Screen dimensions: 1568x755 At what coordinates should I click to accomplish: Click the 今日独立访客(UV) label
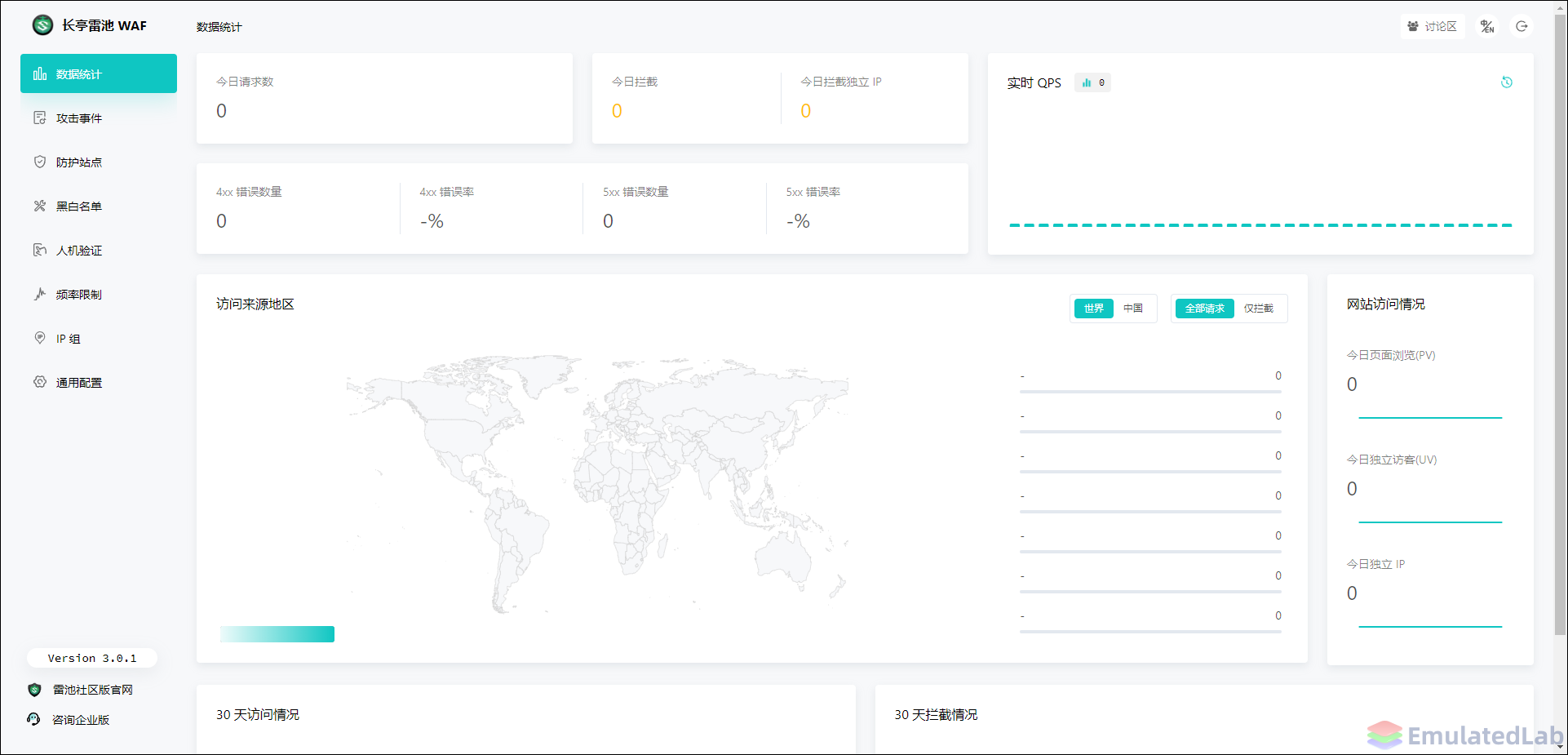1392,460
